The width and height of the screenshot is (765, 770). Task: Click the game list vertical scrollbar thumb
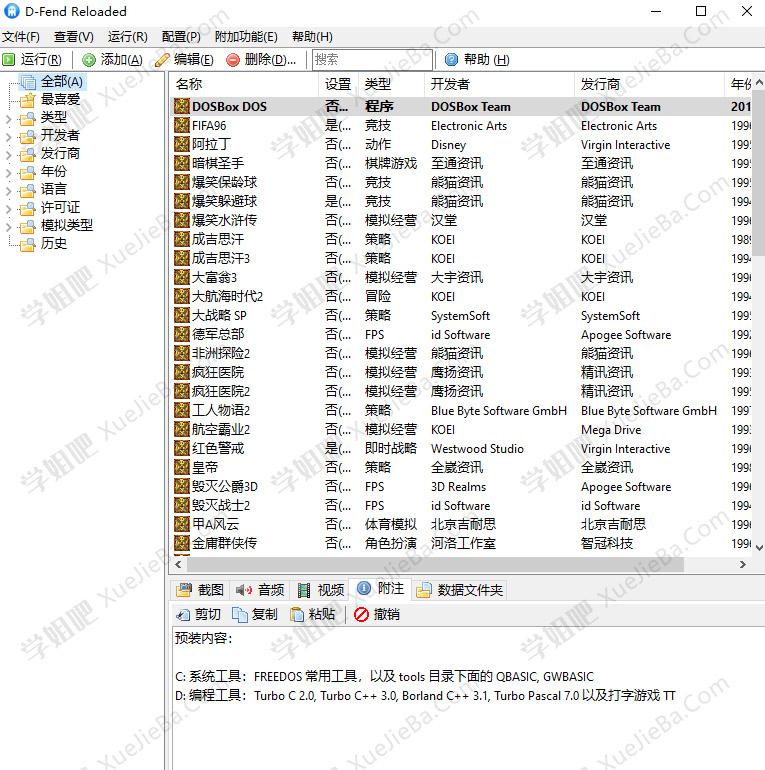click(x=759, y=172)
